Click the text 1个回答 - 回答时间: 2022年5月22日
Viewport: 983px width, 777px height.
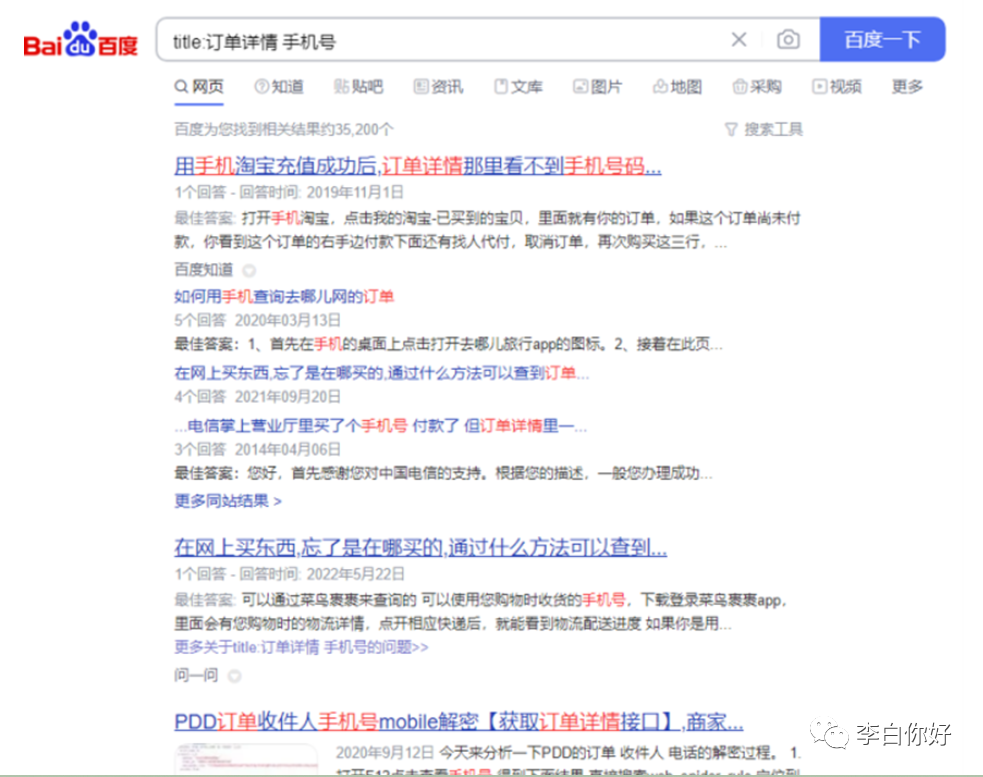pyautogui.click(x=290, y=574)
